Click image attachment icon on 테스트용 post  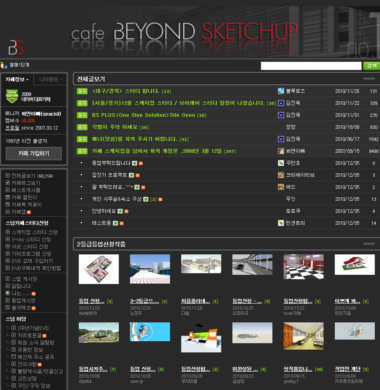(115, 223)
